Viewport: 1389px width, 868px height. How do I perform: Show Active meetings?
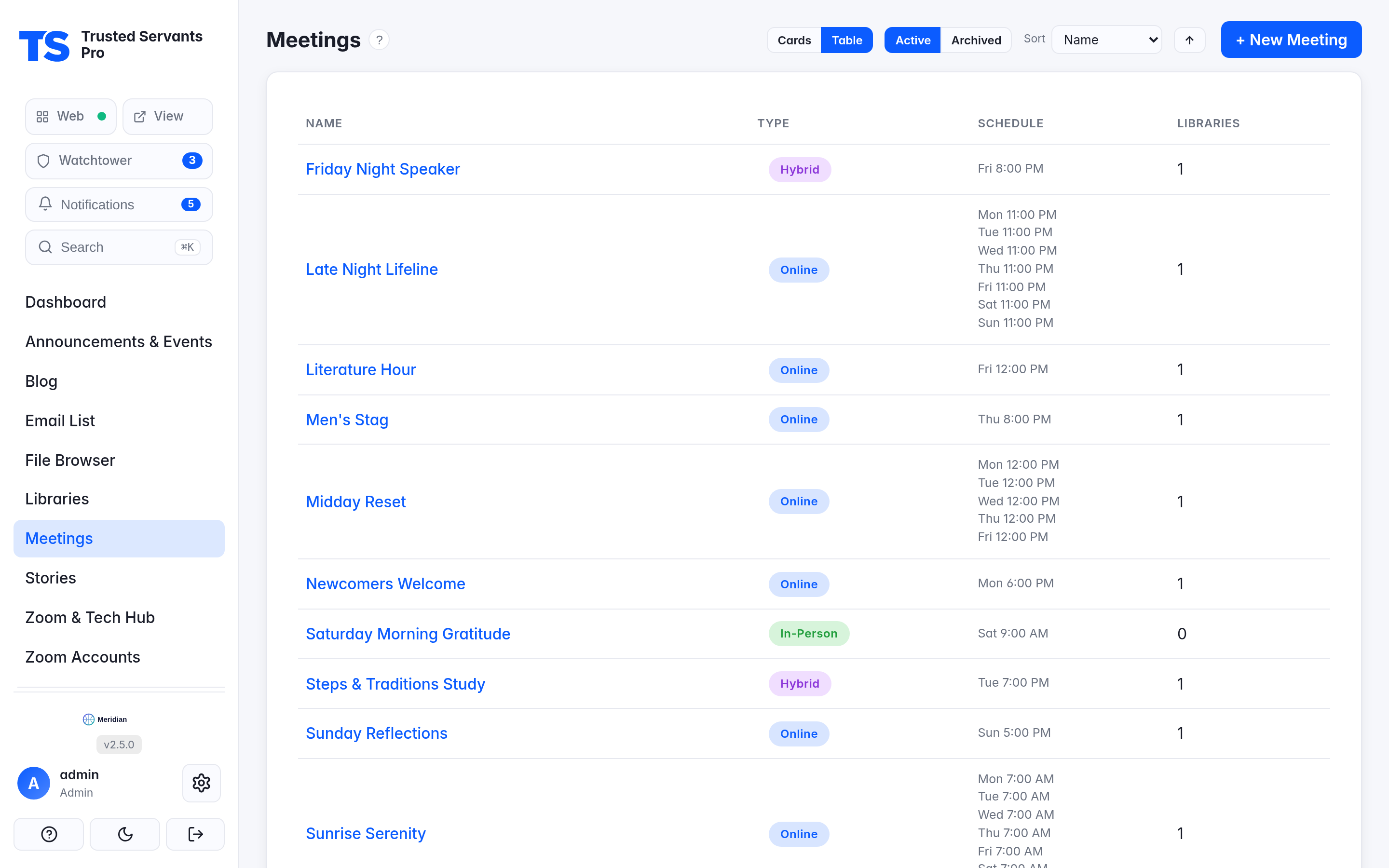pyautogui.click(x=912, y=40)
